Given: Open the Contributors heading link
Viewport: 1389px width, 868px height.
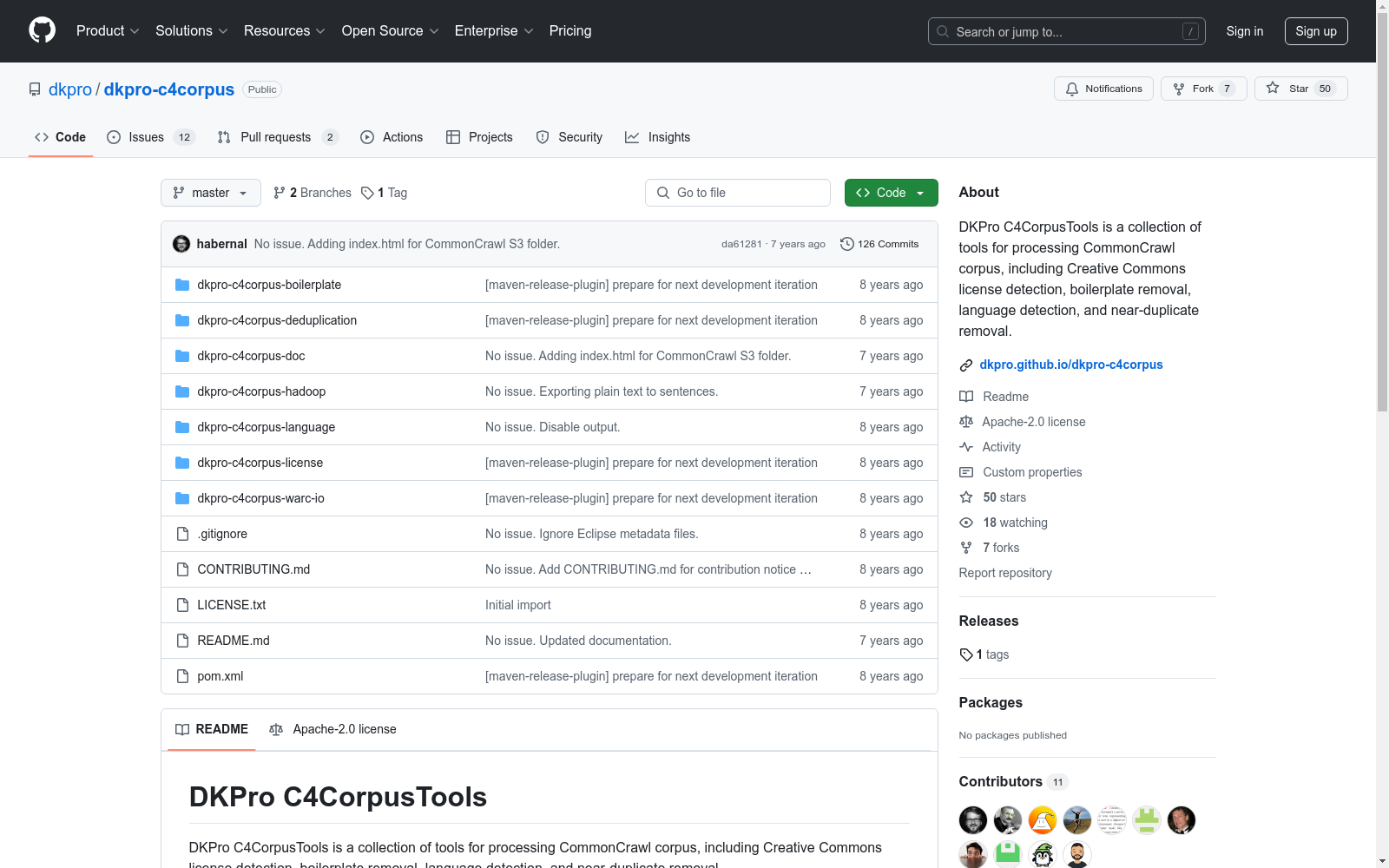Looking at the screenshot, I should click(1013, 781).
